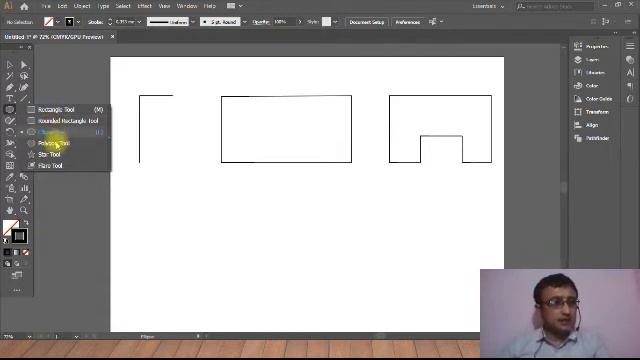Viewport: 640px width, 360px height.
Task: Select the Width tool
Action: point(10,143)
